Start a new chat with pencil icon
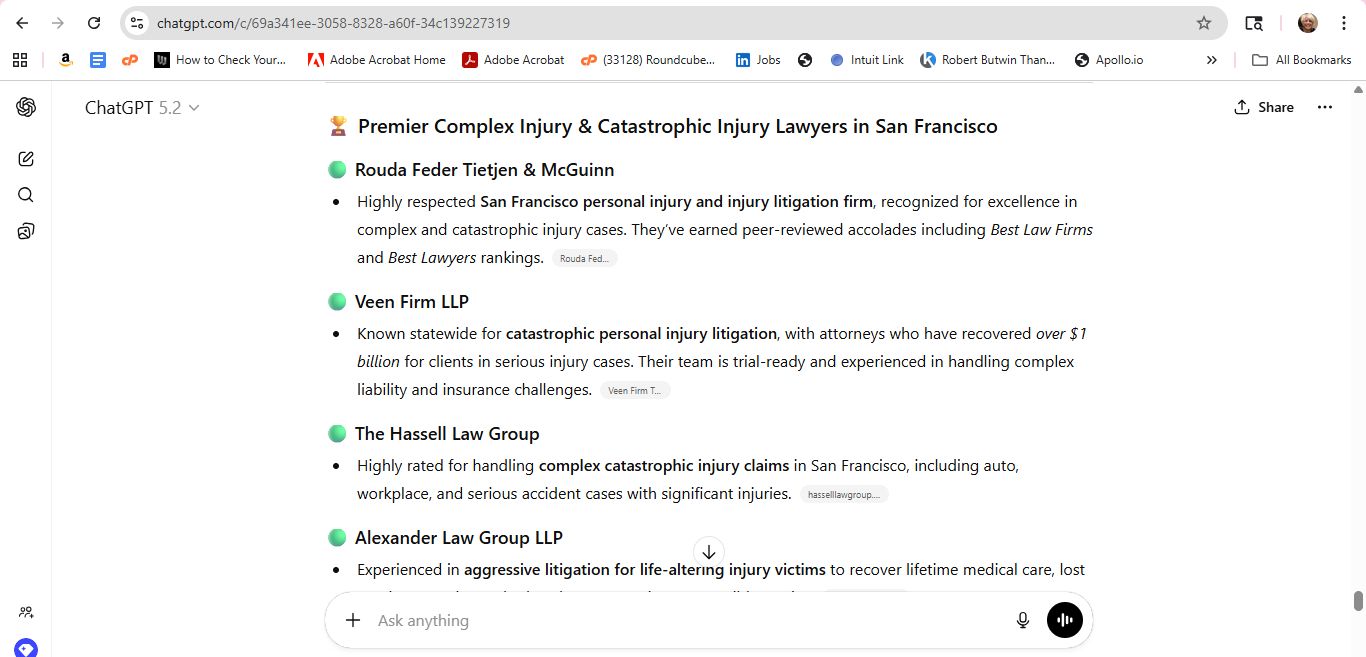Viewport: 1366px width, 657px height. 26,159
